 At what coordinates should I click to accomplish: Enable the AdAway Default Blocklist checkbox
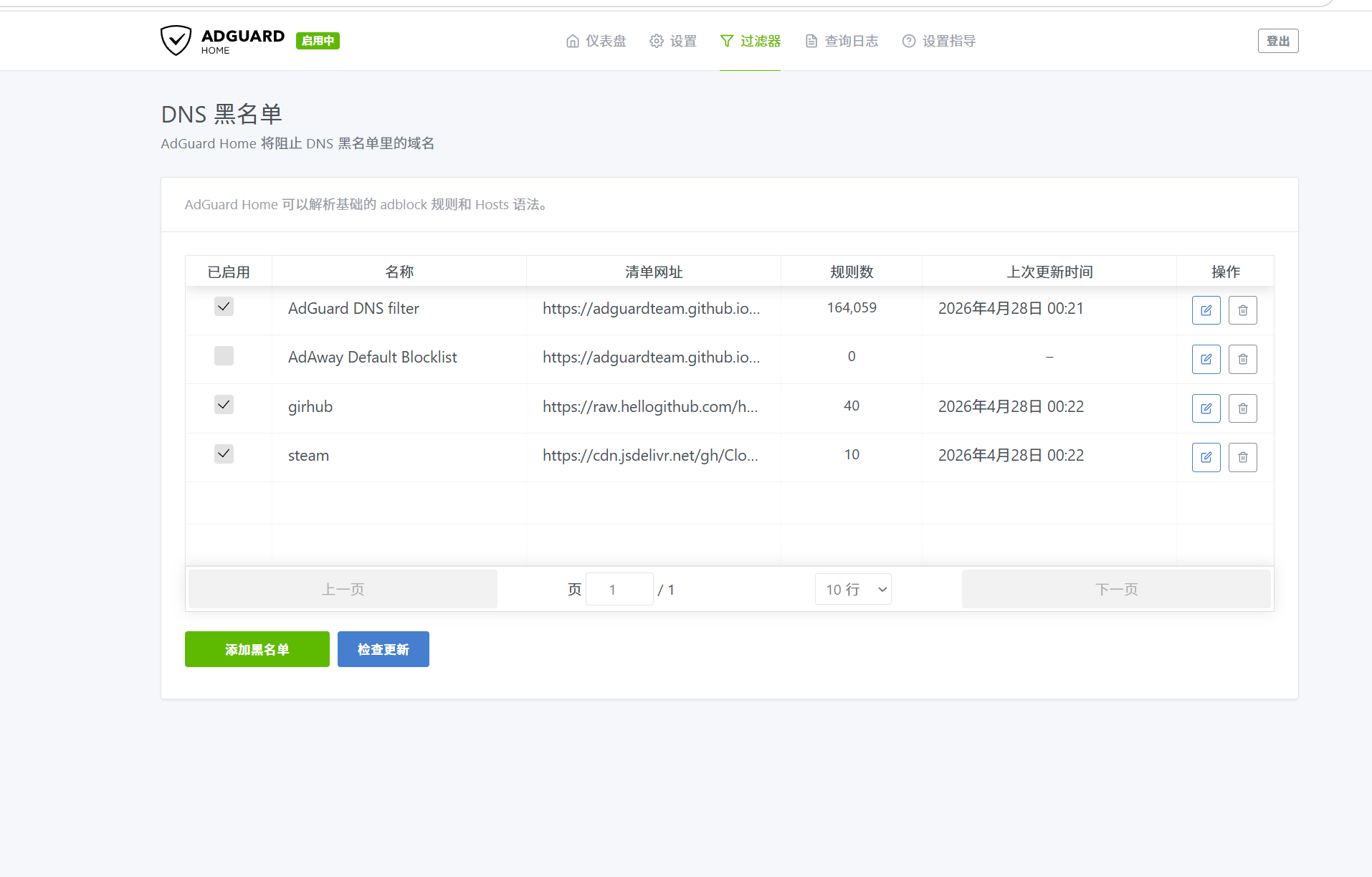point(224,356)
